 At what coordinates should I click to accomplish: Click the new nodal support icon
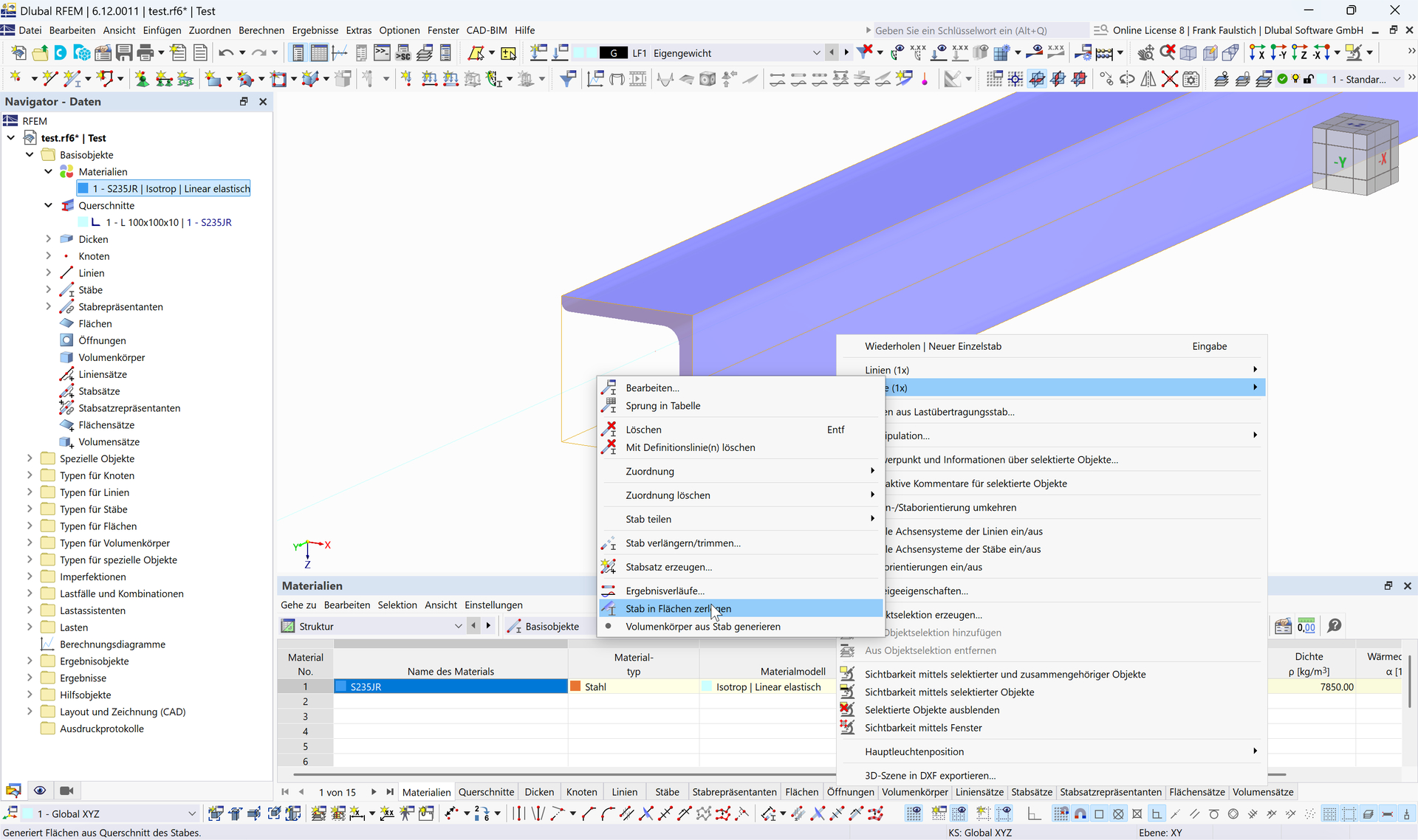pos(142,79)
